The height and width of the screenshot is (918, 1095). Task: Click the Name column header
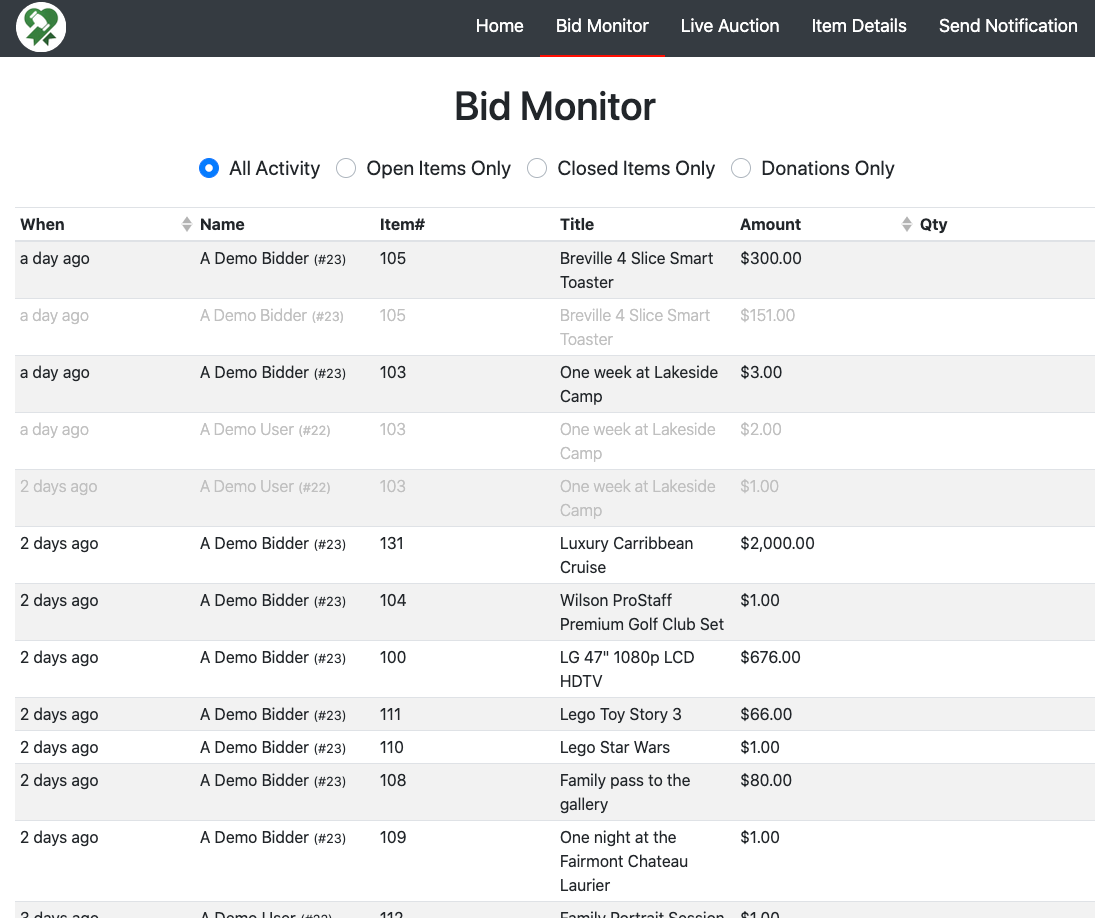point(222,225)
